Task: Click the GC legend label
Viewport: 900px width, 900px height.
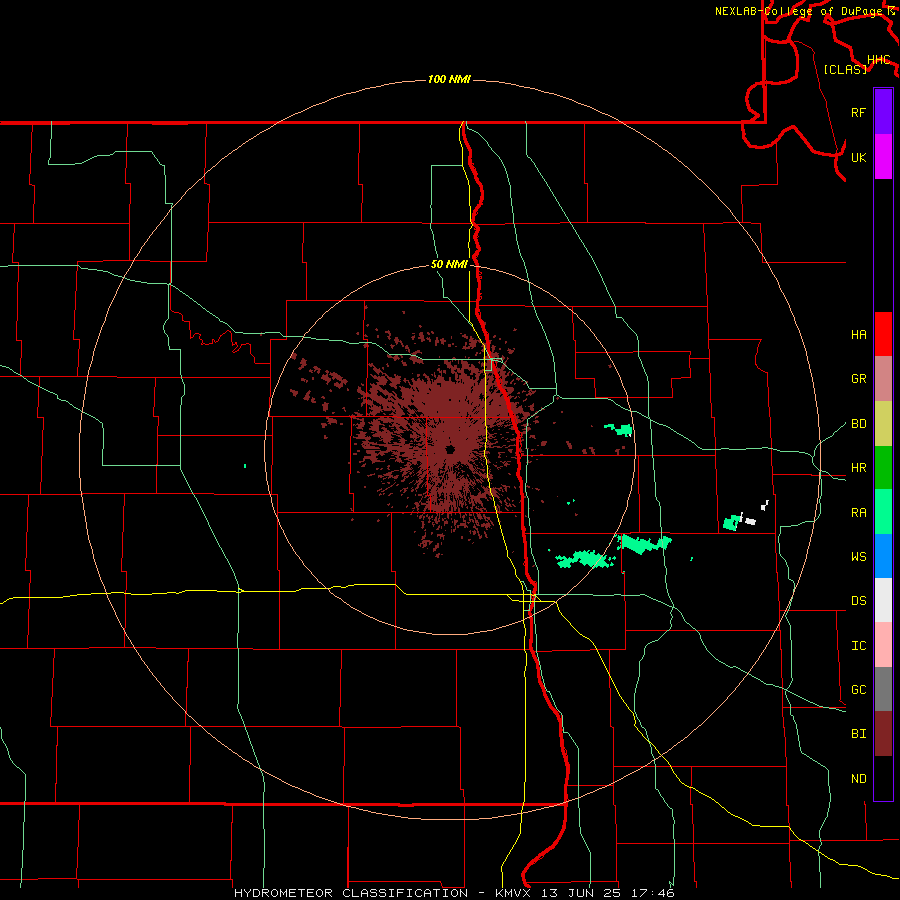Action: [858, 690]
